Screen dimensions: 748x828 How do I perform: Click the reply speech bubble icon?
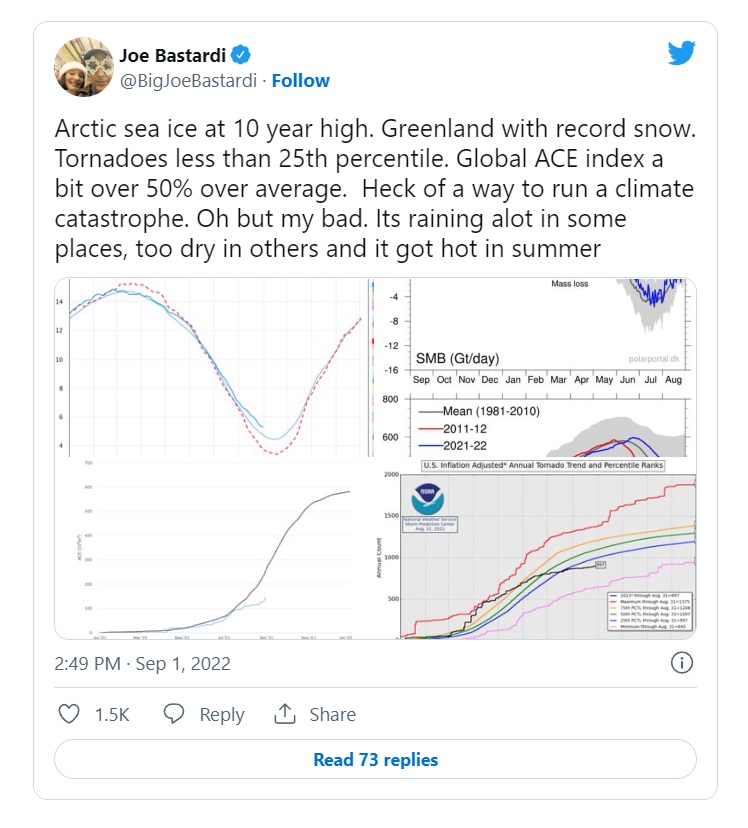click(174, 714)
